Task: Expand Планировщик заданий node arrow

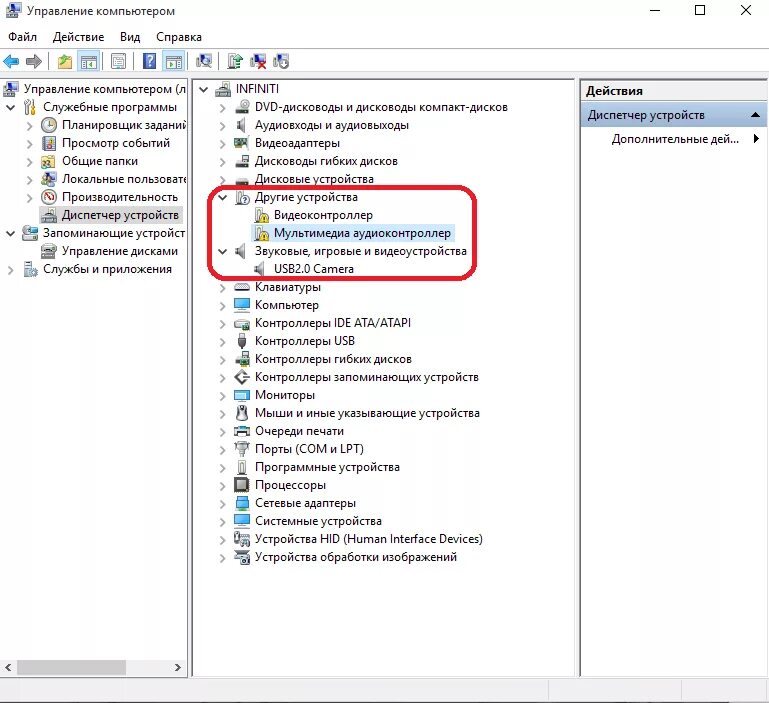Action: coord(29,126)
